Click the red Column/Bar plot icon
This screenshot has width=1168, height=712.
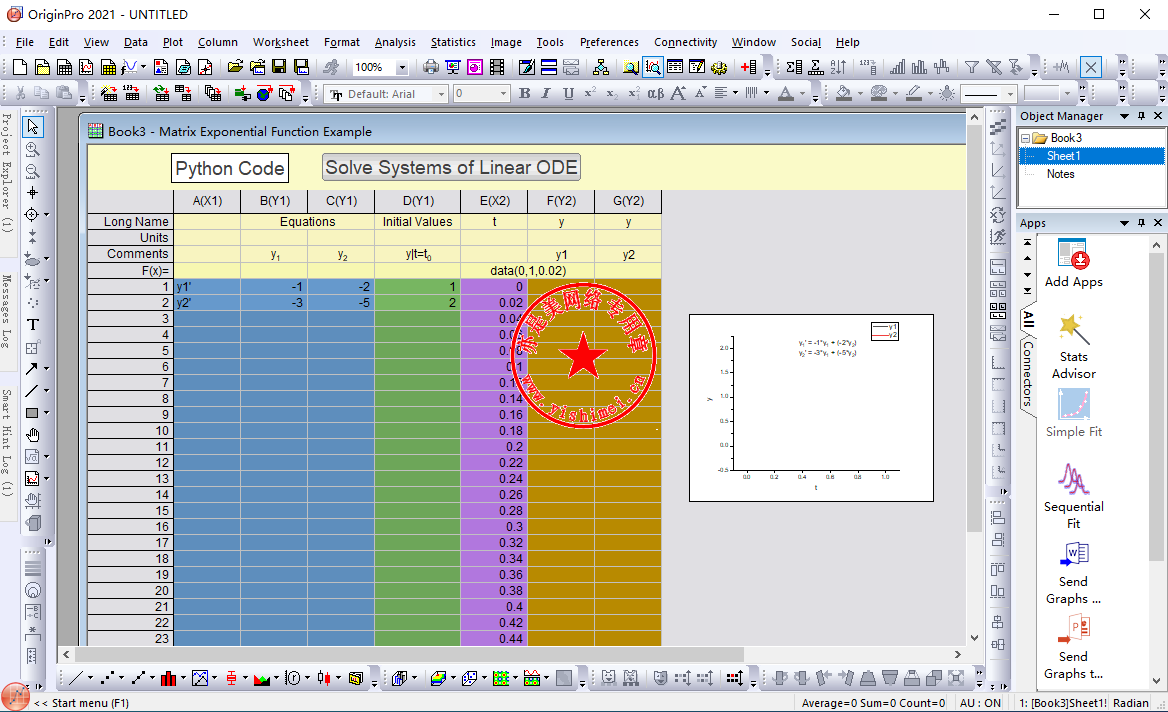pos(169,678)
